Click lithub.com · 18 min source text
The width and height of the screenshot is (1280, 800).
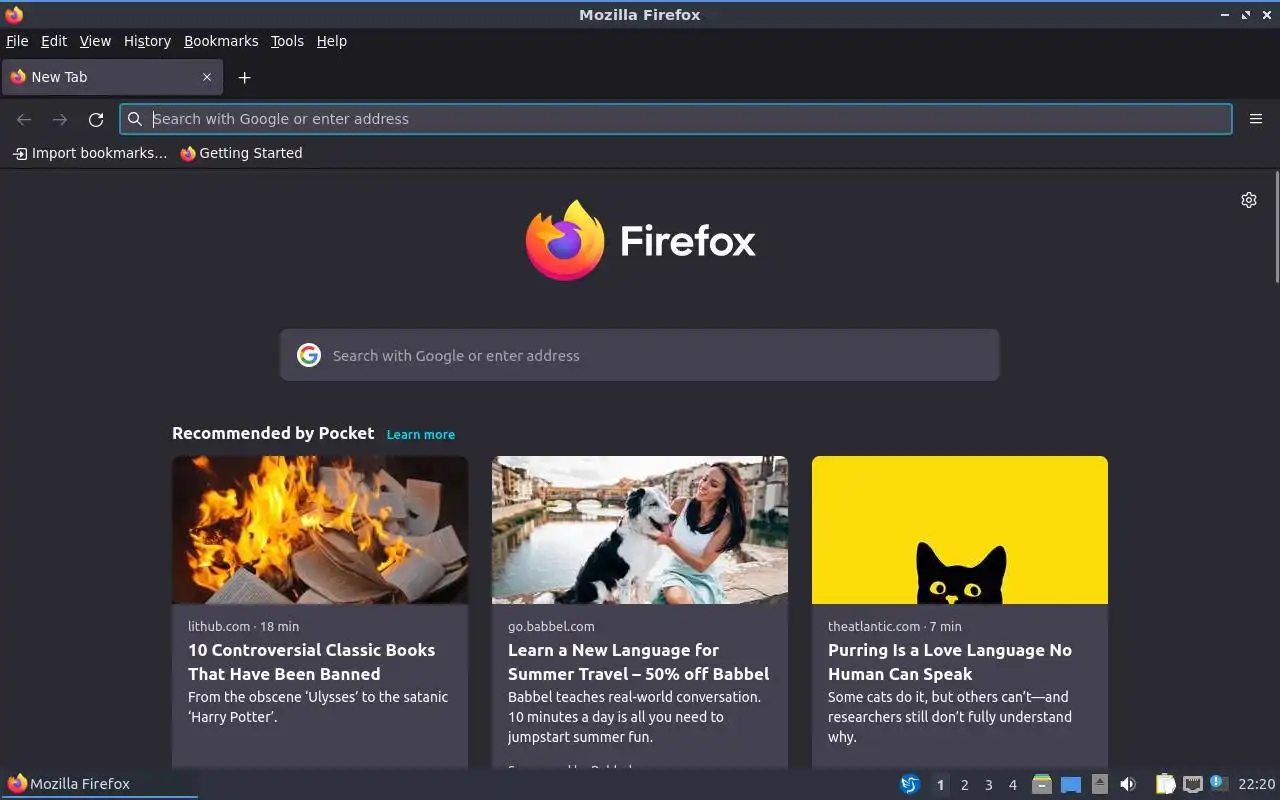(243, 626)
